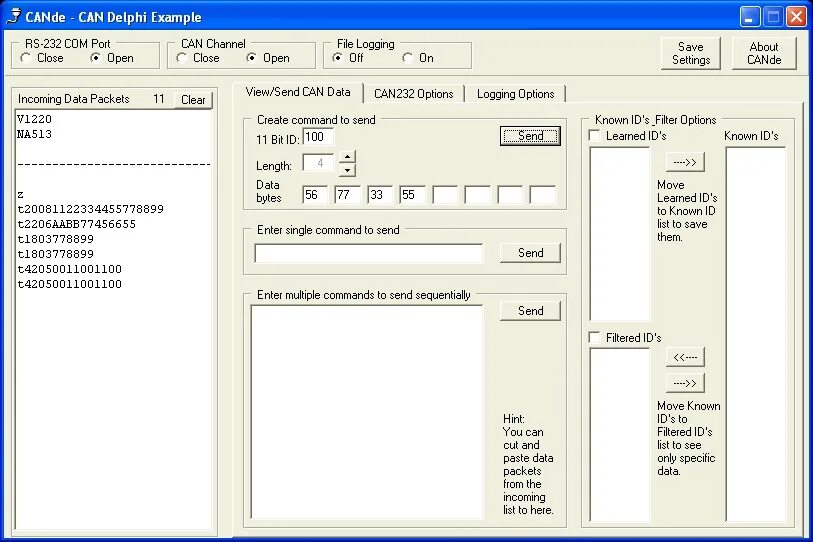
Task: Select the V1220 line in incoming packets
Action: 34,119
